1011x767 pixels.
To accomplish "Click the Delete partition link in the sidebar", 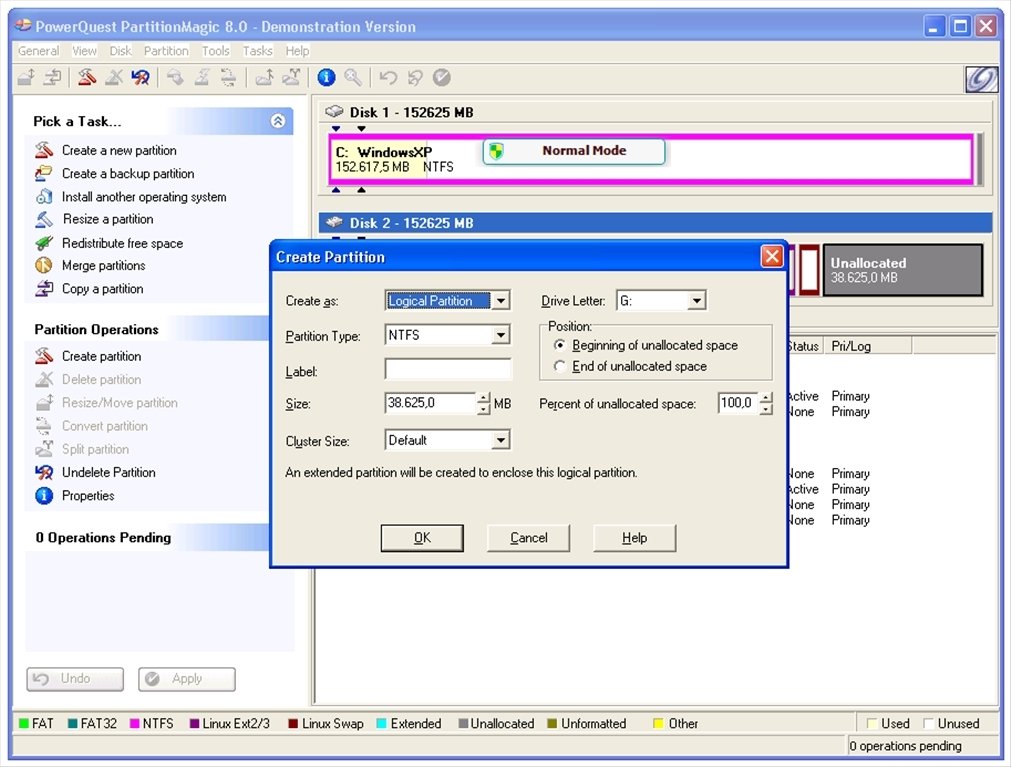I will 101,380.
